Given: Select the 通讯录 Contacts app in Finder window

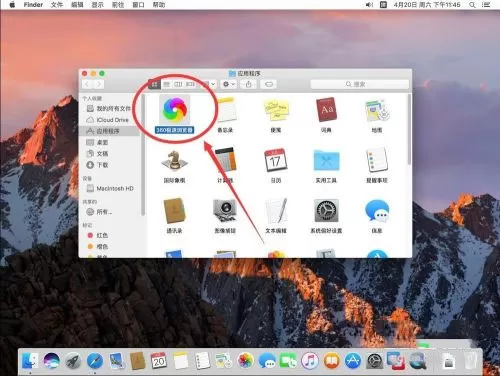Looking at the screenshot, I should coord(174,211).
